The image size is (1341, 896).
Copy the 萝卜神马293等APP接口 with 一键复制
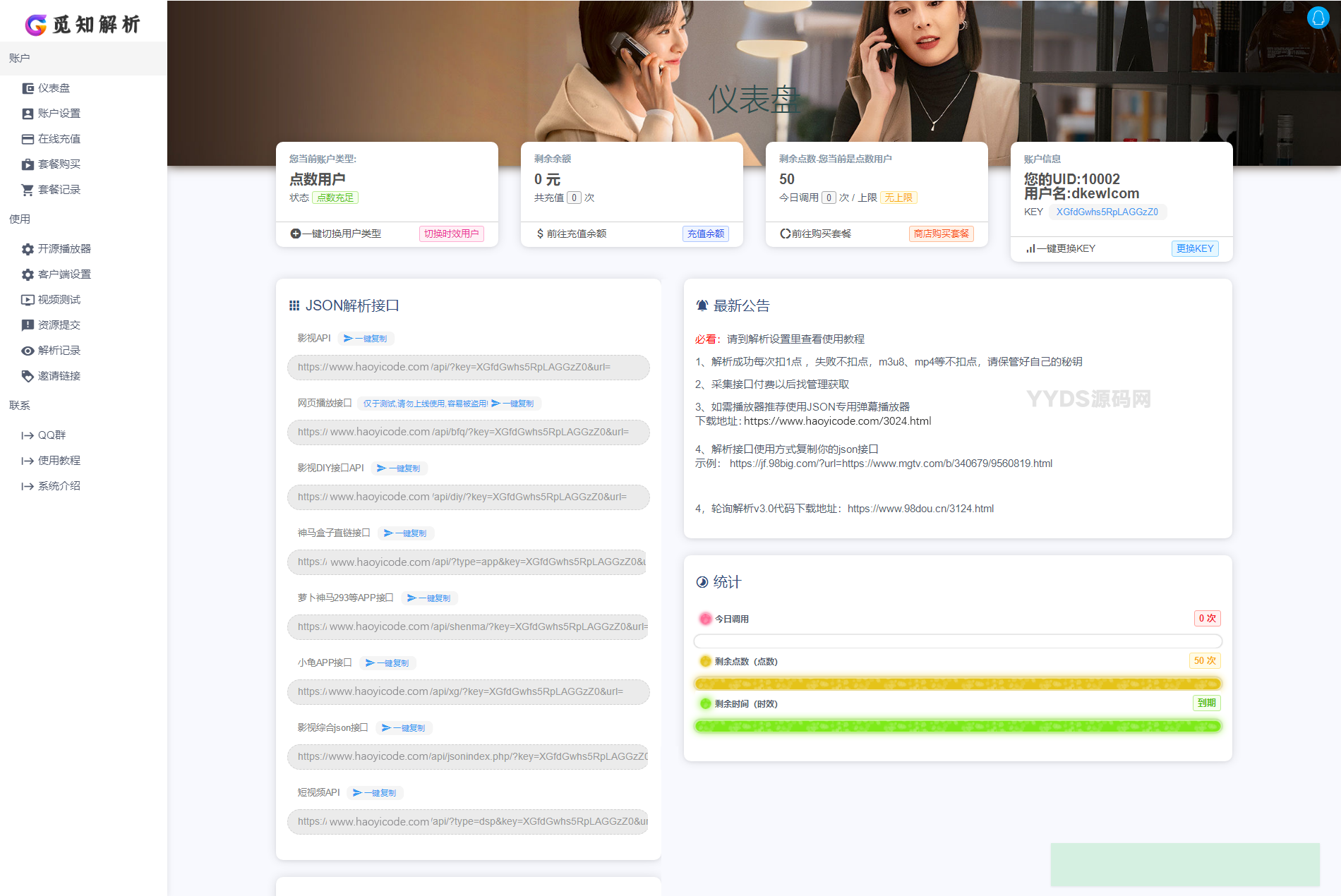430,598
